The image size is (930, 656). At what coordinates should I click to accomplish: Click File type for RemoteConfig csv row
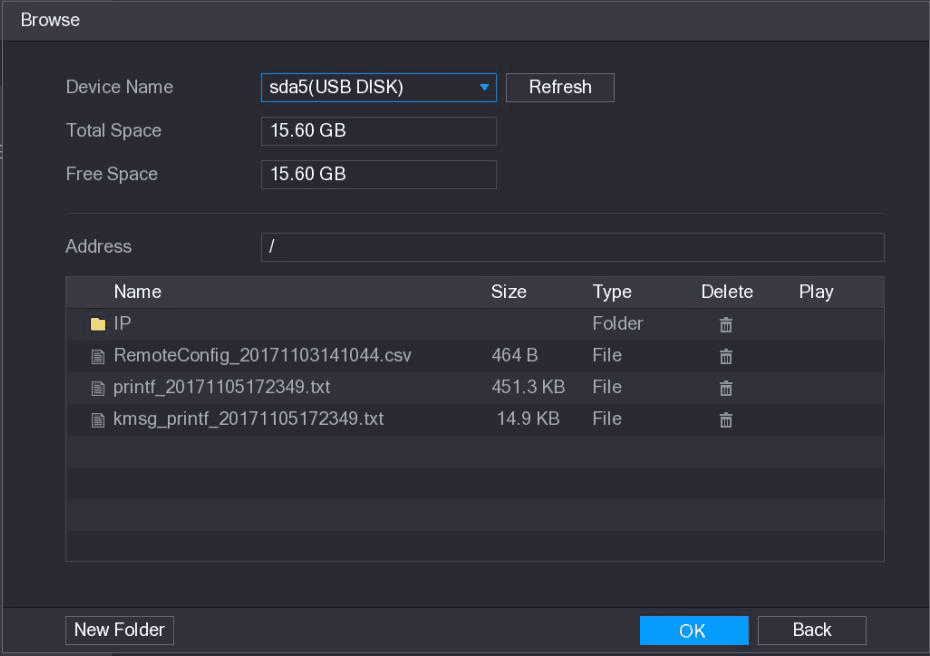tap(607, 355)
